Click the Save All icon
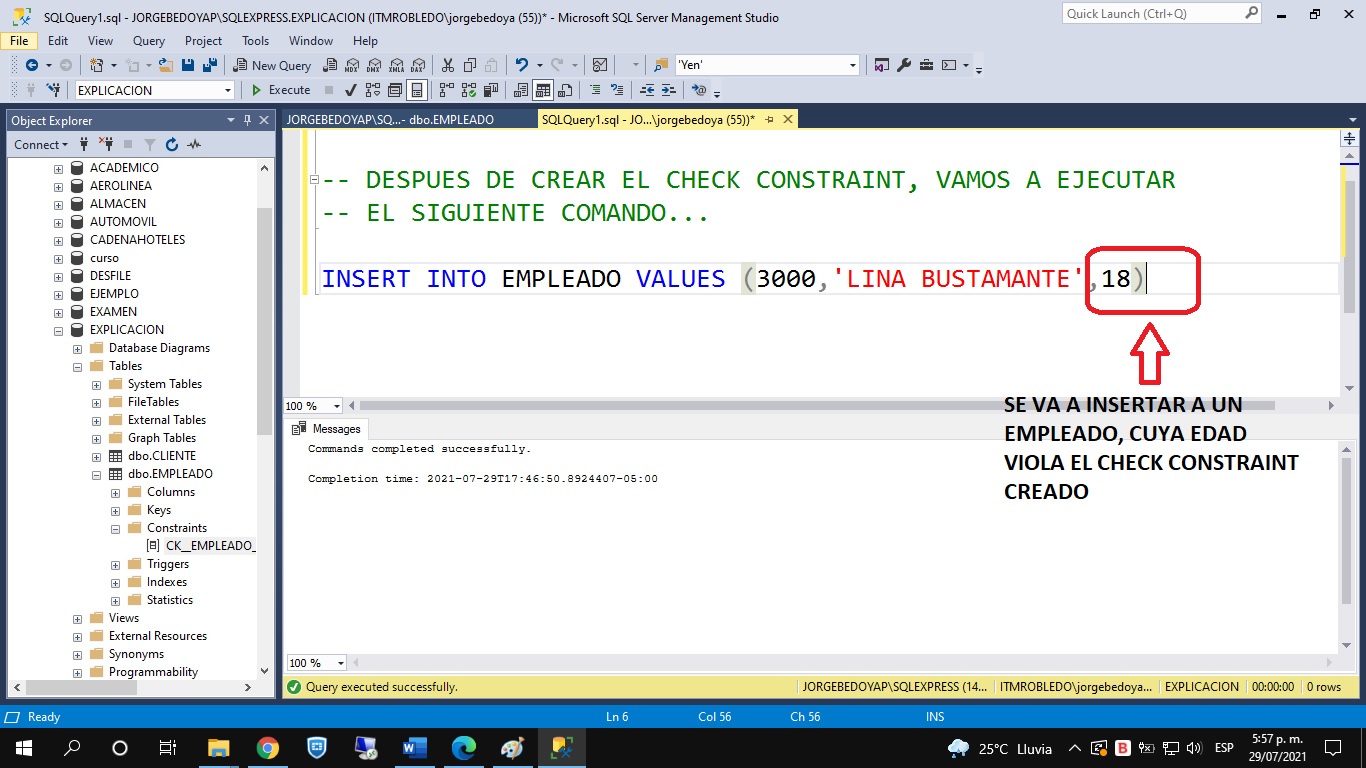Screen dimensions: 1366x768 pos(210,65)
